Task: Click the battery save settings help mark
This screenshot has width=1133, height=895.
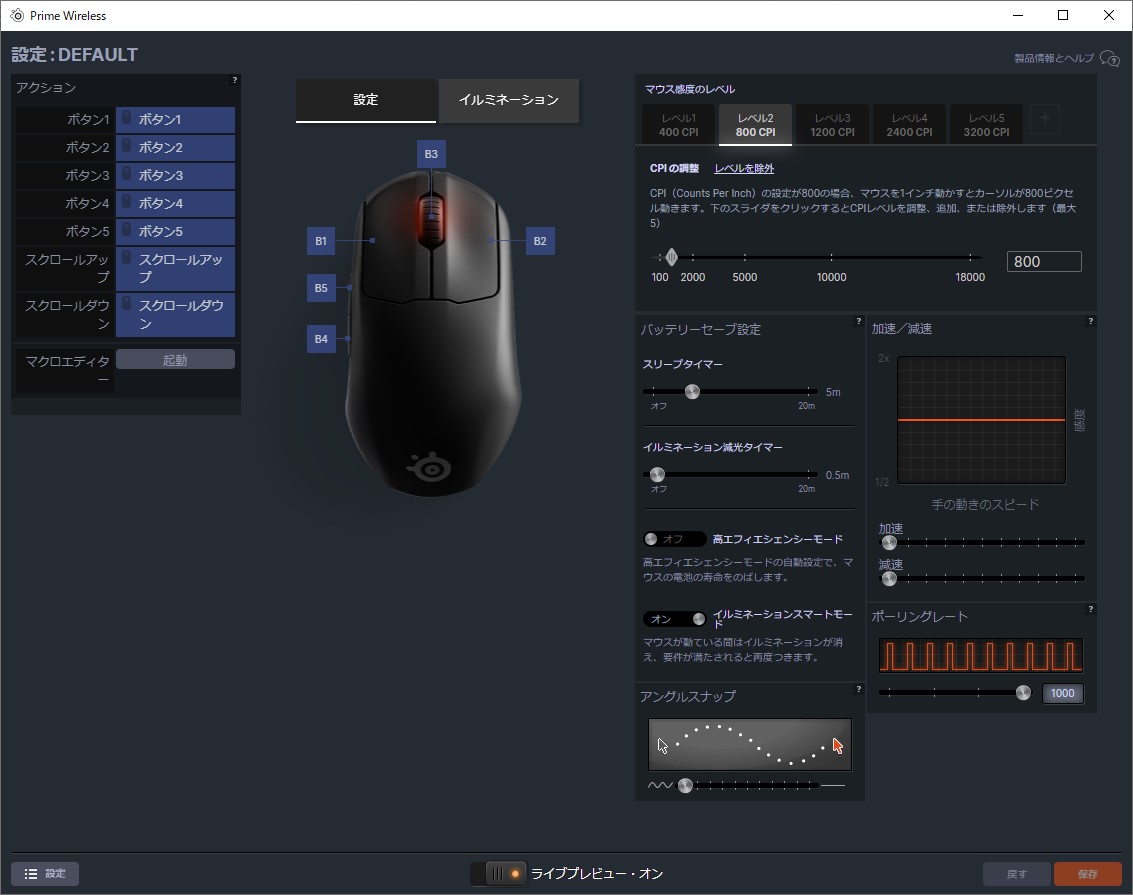Action: pos(858,321)
